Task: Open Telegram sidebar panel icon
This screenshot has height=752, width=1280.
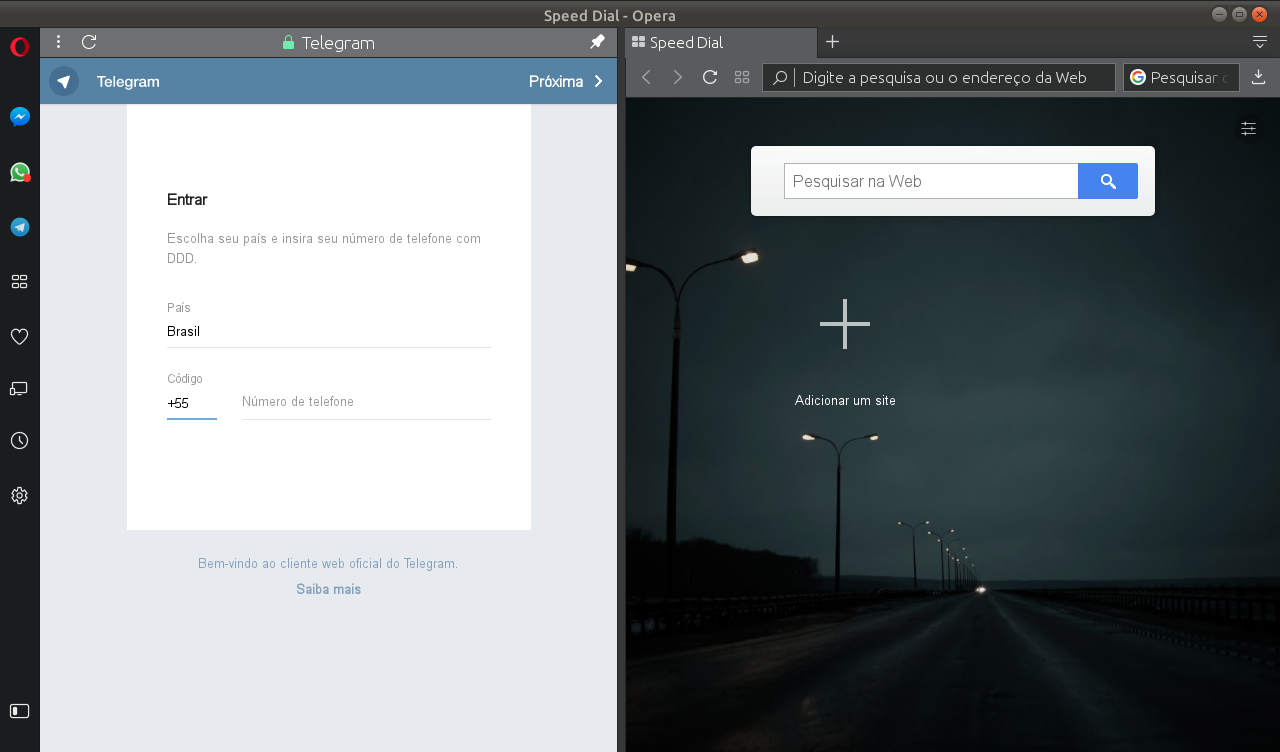Action: click(x=19, y=227)
